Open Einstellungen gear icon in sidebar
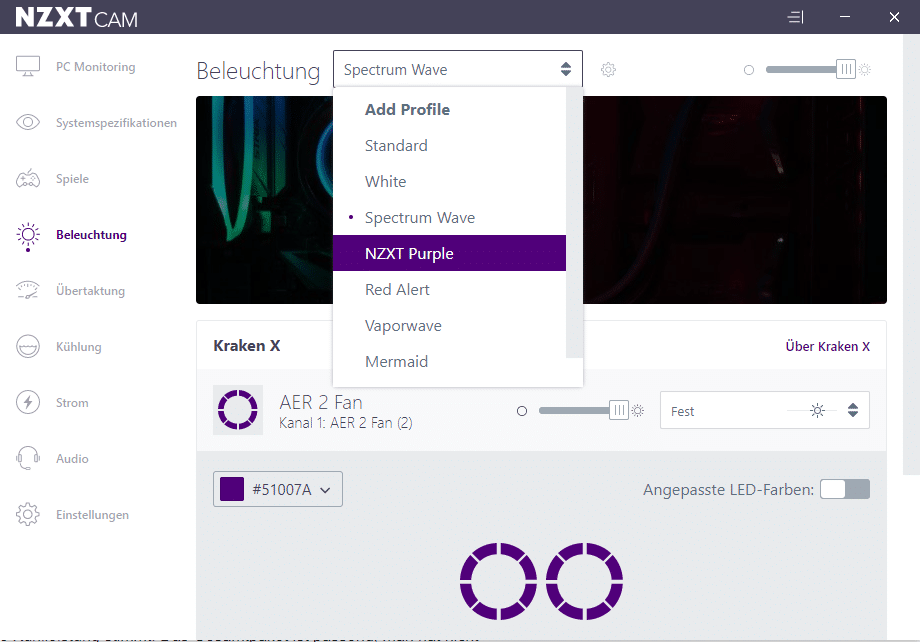920x642 pixels. [27, 515]
